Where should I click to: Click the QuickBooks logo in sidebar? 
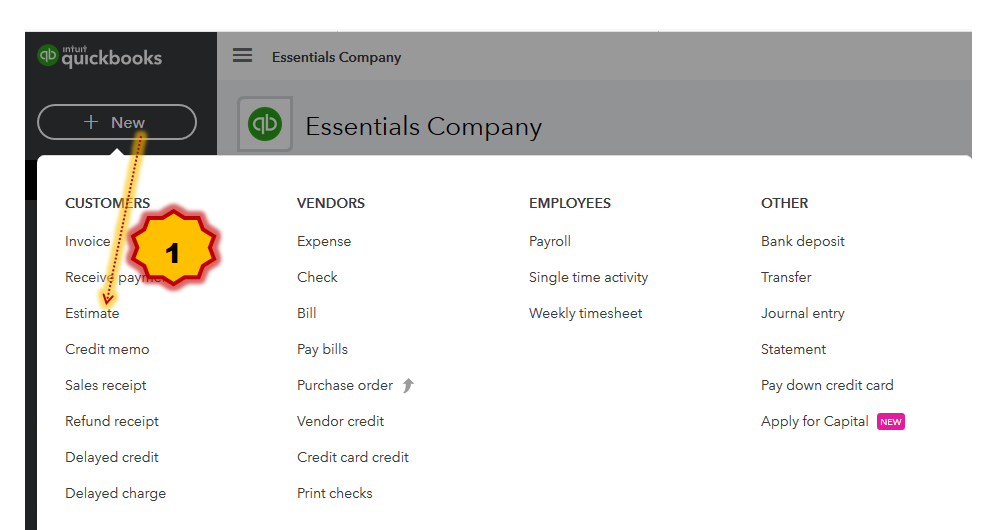[99, 56]
